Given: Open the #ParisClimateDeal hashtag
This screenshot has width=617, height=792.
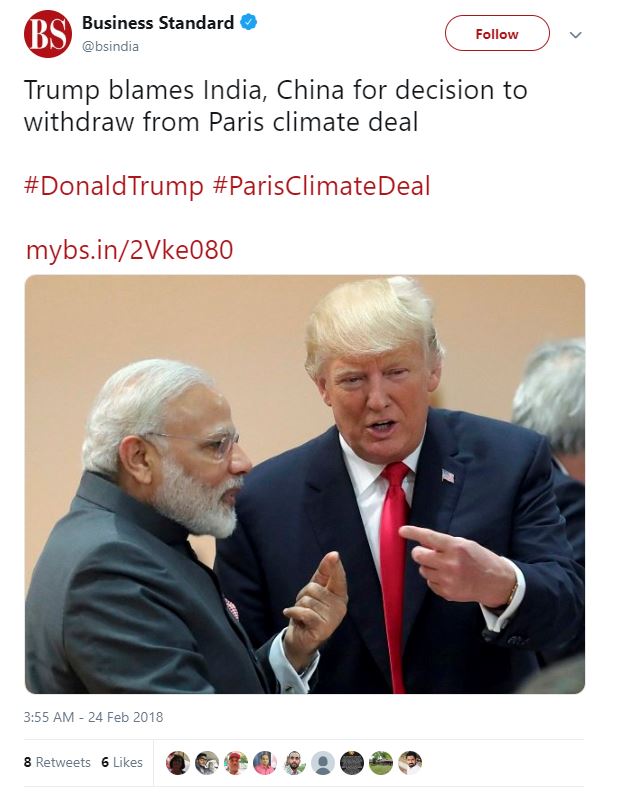Looking at the screenshot, I should [322, 187].
